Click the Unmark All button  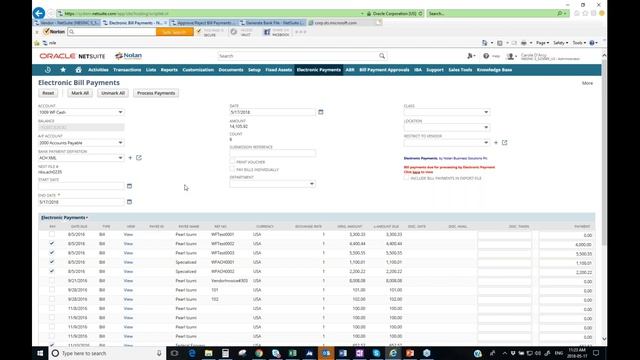tap(113, 93)
